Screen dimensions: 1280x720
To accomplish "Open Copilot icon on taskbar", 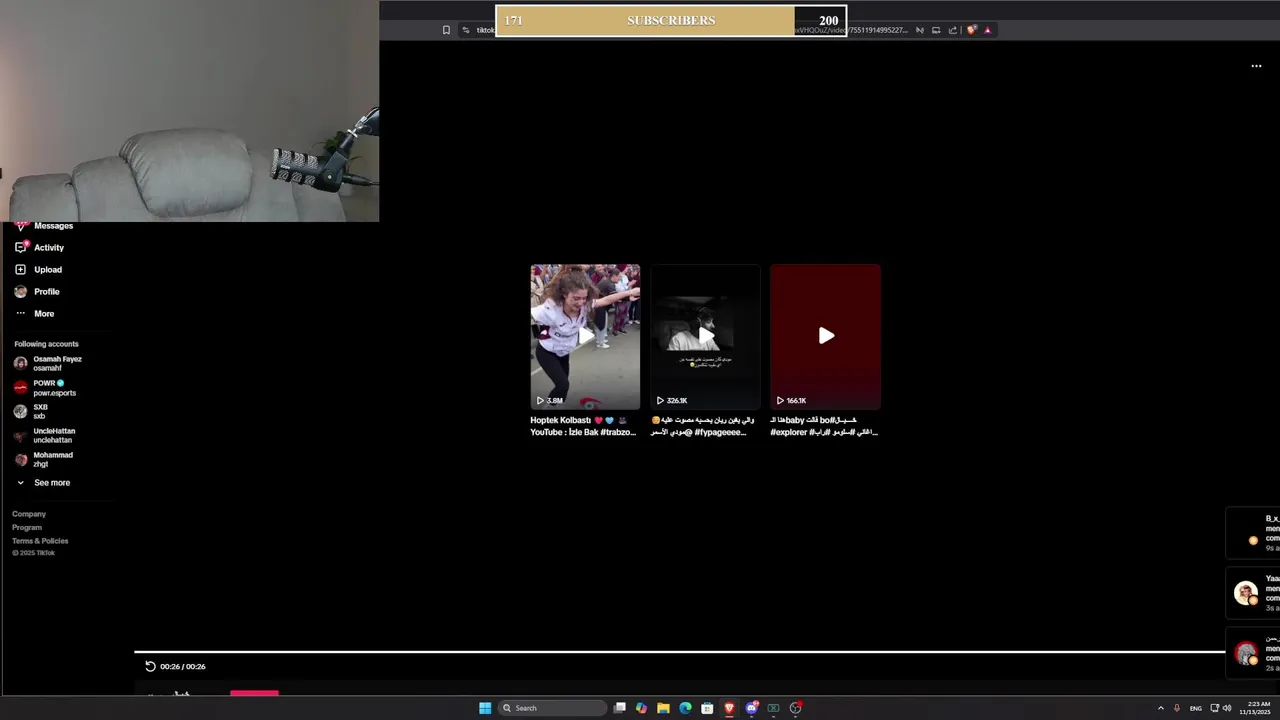I will coord(641,708).
